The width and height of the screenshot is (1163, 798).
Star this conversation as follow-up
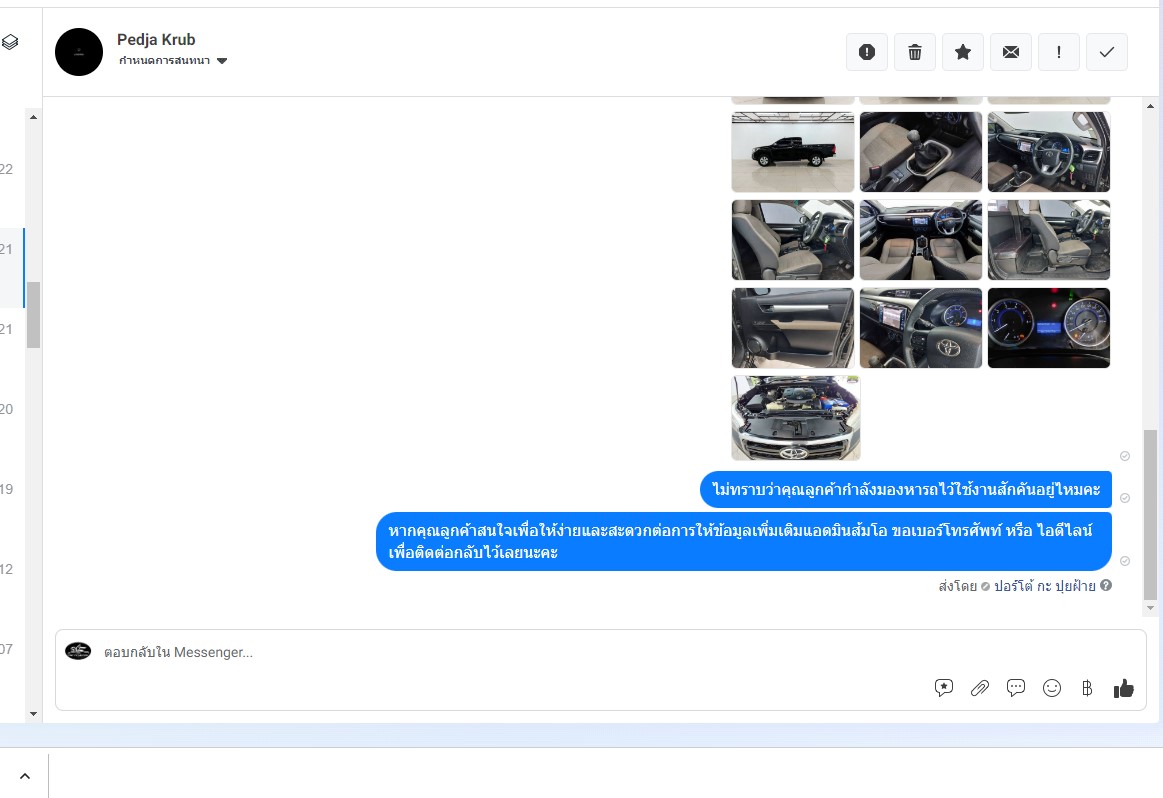tap(963, 52)
